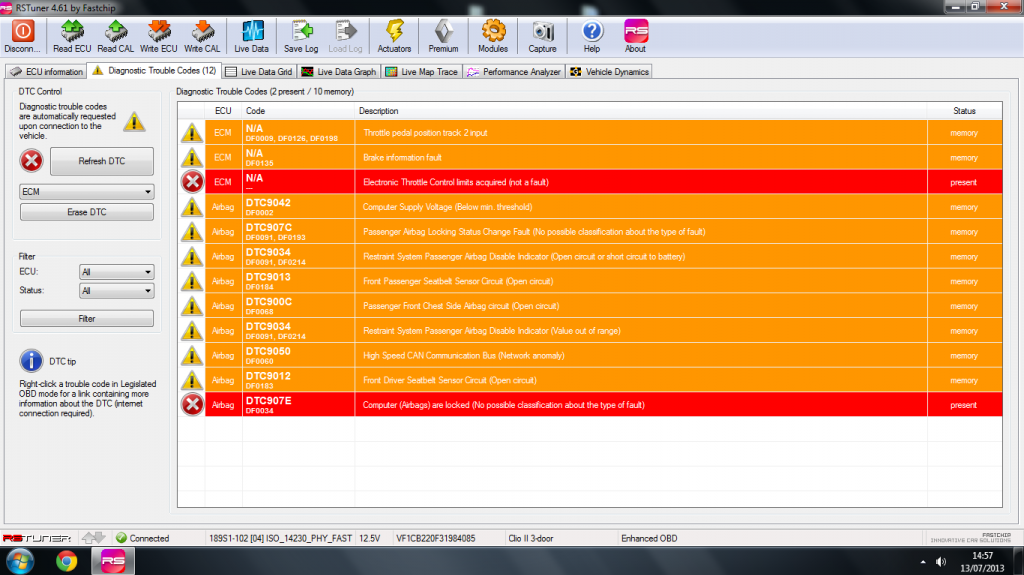Show hidden system tray icons
The image size is (1024, 575).
(x=923, y=562)
